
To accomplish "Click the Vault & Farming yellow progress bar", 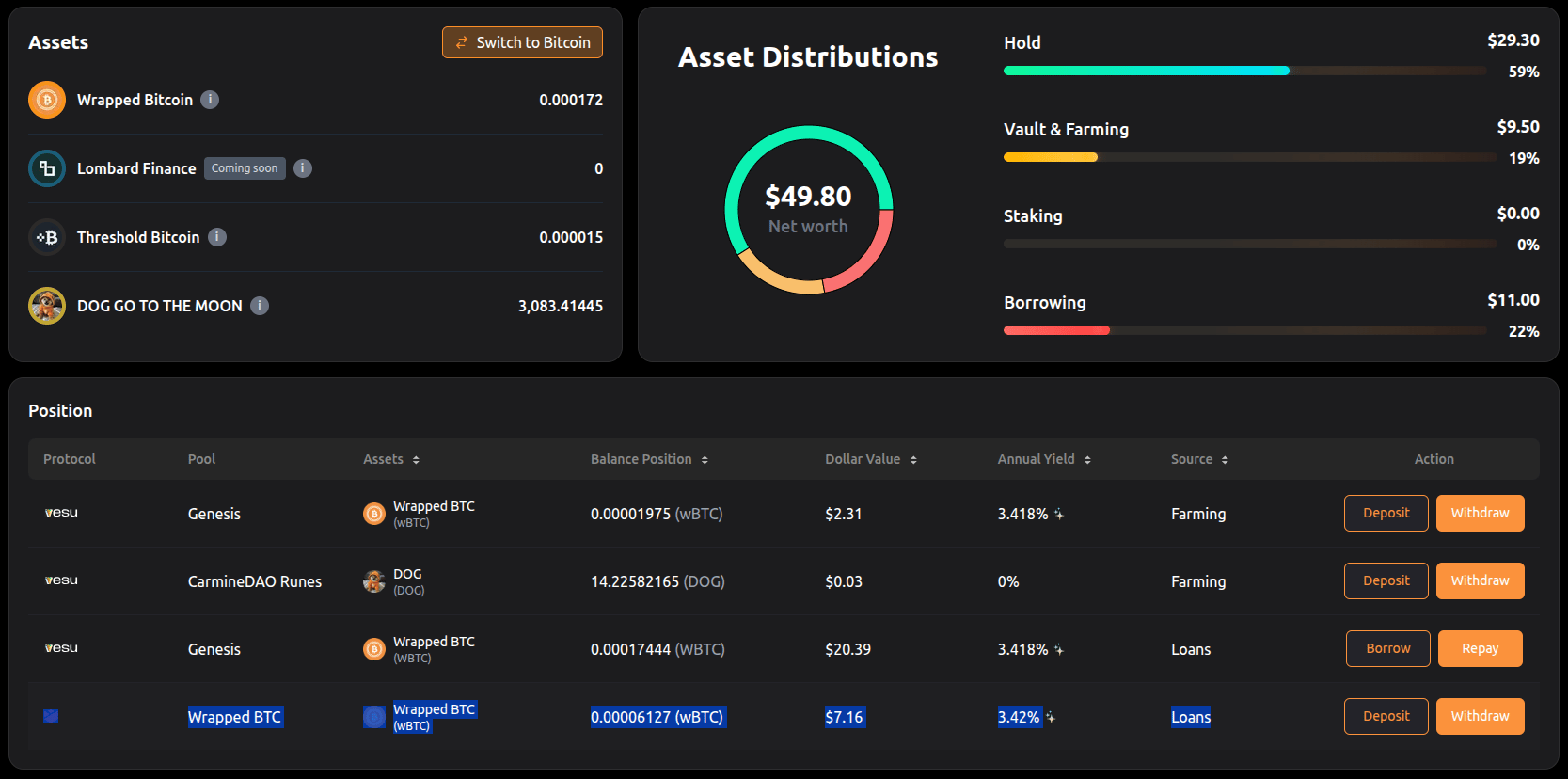I will pos(1051,157).
